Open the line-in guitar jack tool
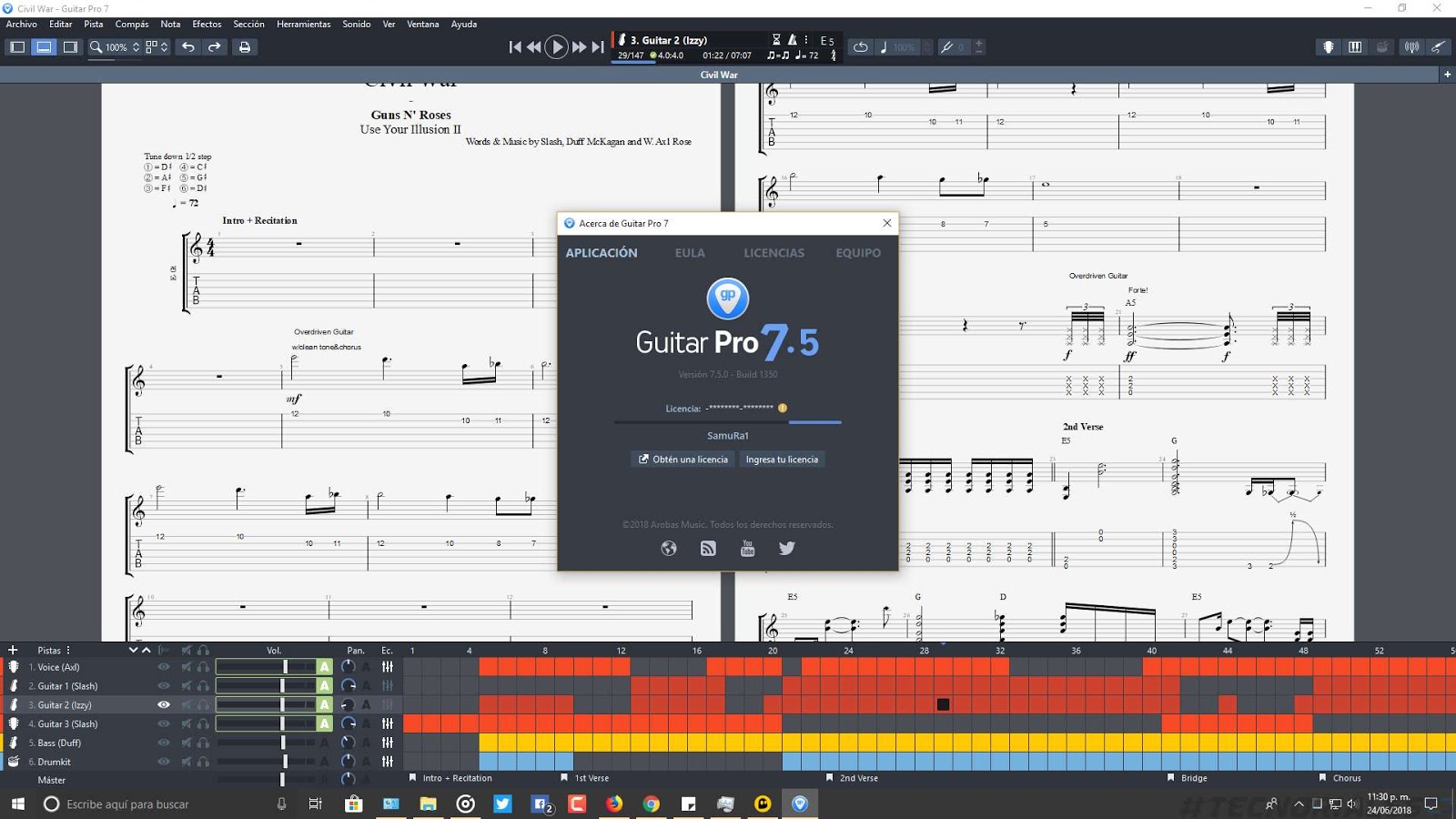Viewport: 1456px width, 819px height. [x=1438, y=47]
